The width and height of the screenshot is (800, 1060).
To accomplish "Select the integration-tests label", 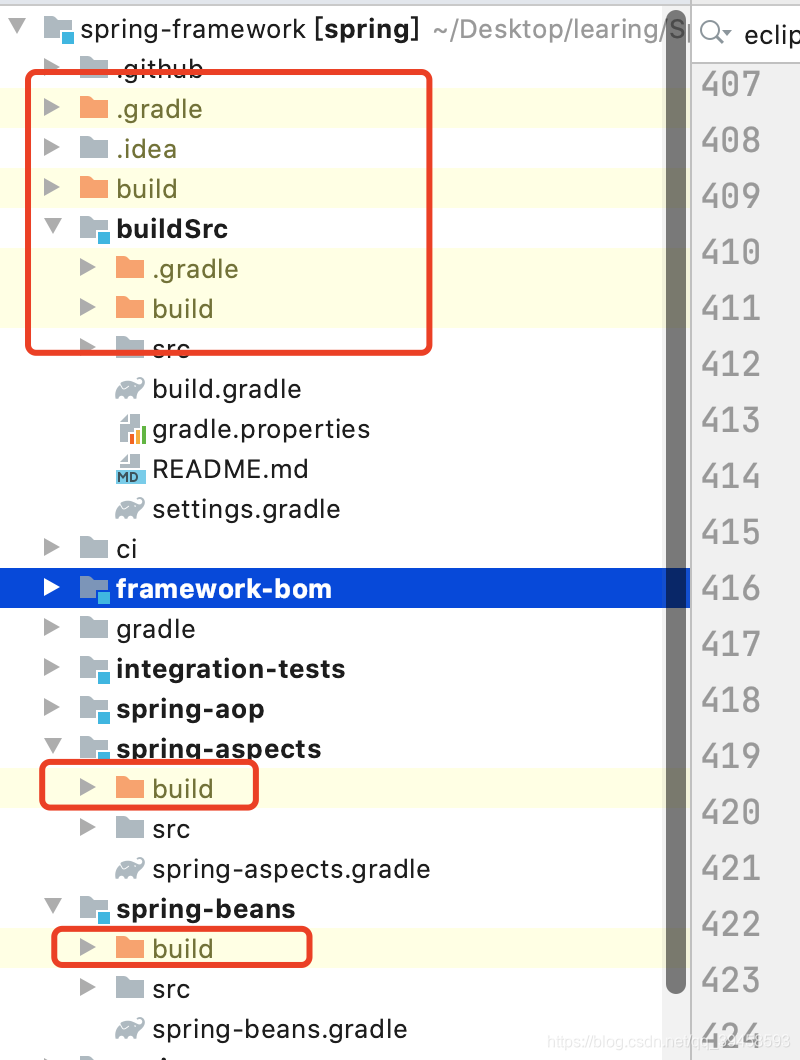I will point(231,669).
